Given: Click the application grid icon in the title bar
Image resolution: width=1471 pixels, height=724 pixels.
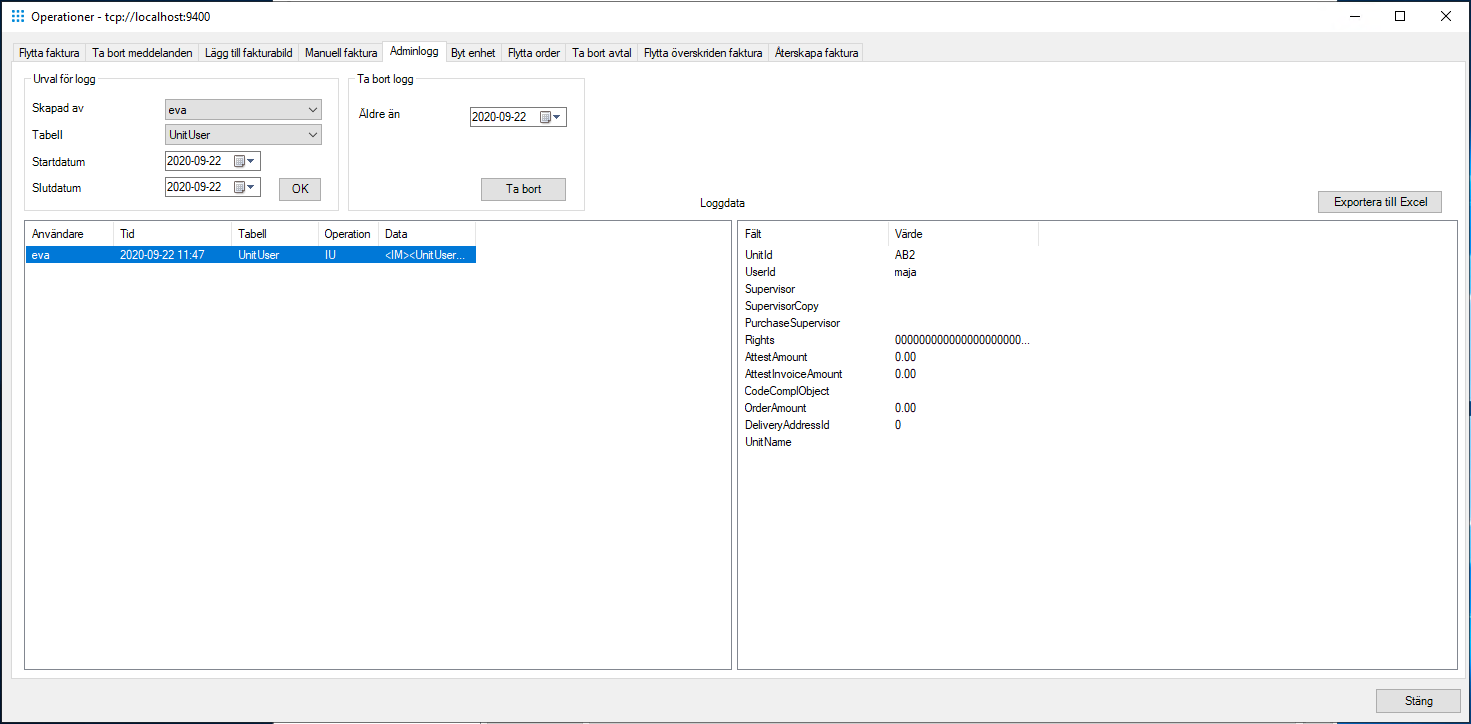Looking at the screenshot, I should point(17,16).
